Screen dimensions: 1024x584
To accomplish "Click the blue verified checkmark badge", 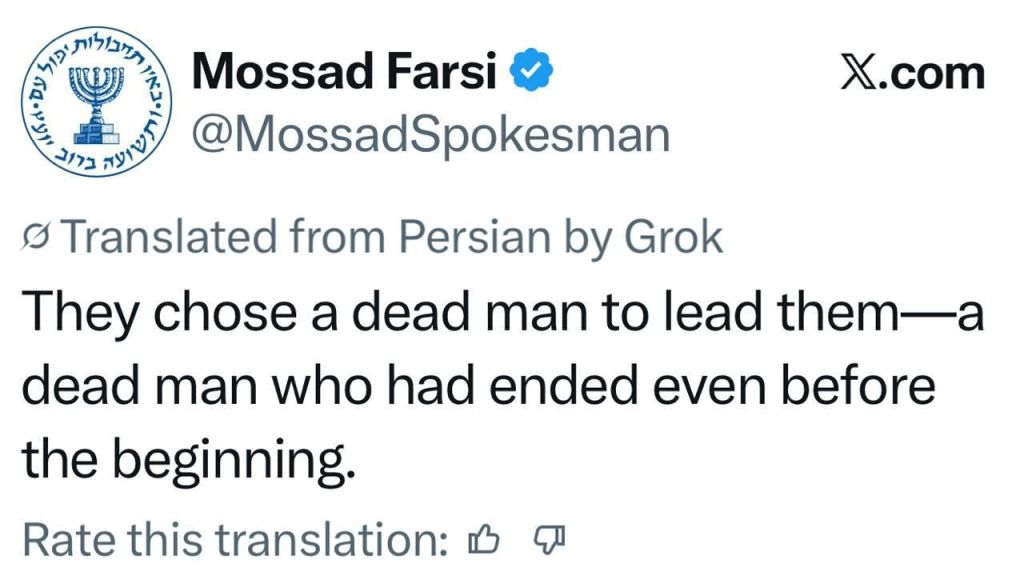I will (x=527, y=72).
